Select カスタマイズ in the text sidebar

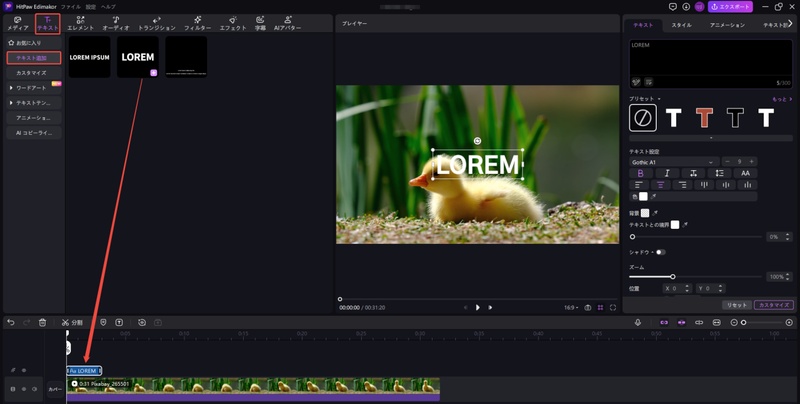(34, 73)
